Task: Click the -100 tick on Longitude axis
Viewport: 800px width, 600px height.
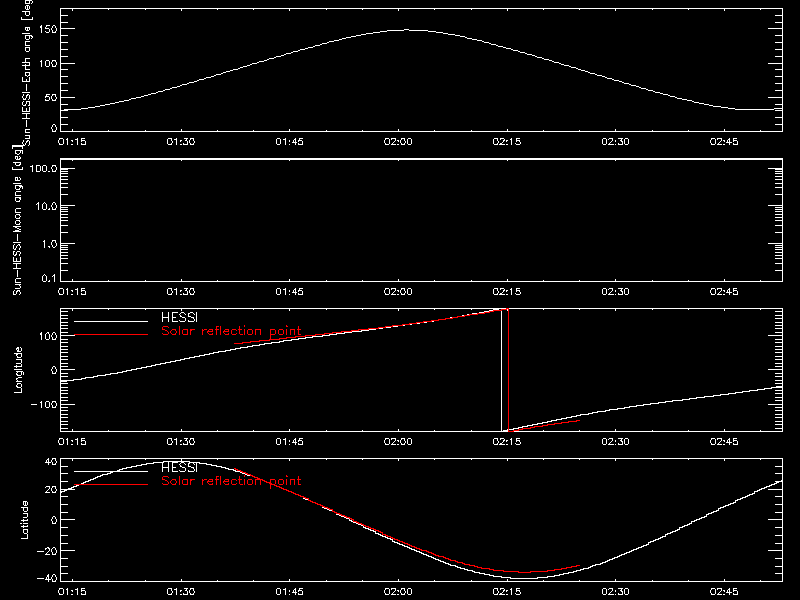Action: (x=44, y=404)
